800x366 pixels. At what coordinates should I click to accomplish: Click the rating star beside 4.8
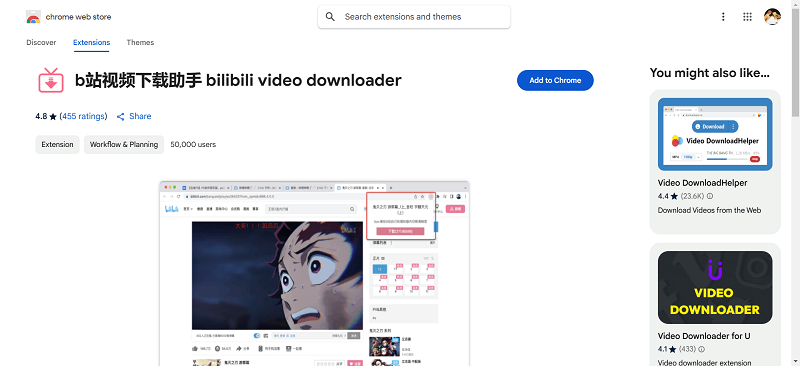(x=53, y=116)
